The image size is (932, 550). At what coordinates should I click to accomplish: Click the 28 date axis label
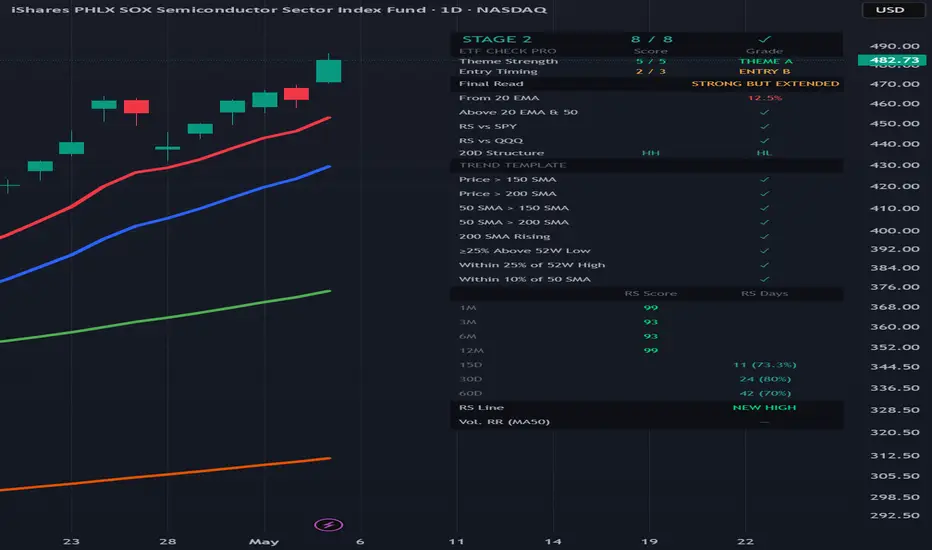[x=167, y=542]
